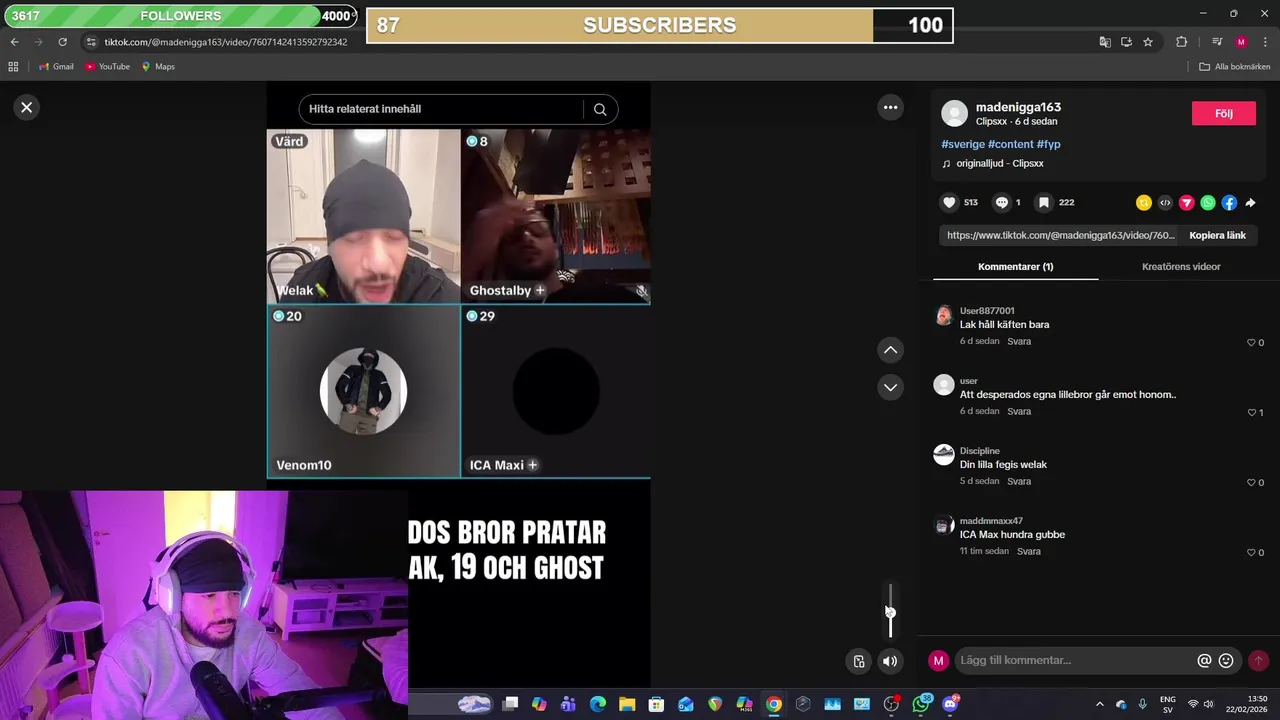
Task: Open Maps bookmark
Action: 158,66
